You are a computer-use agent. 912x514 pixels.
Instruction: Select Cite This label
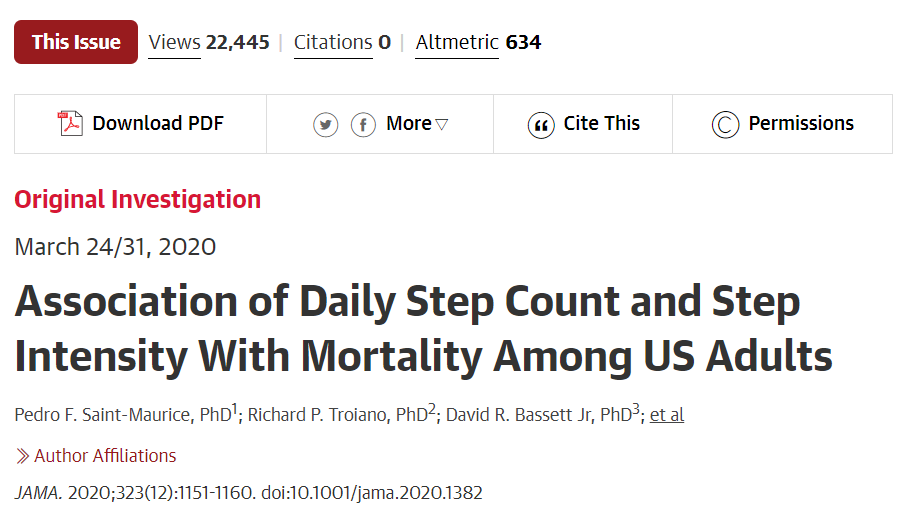tap(601, 124)
